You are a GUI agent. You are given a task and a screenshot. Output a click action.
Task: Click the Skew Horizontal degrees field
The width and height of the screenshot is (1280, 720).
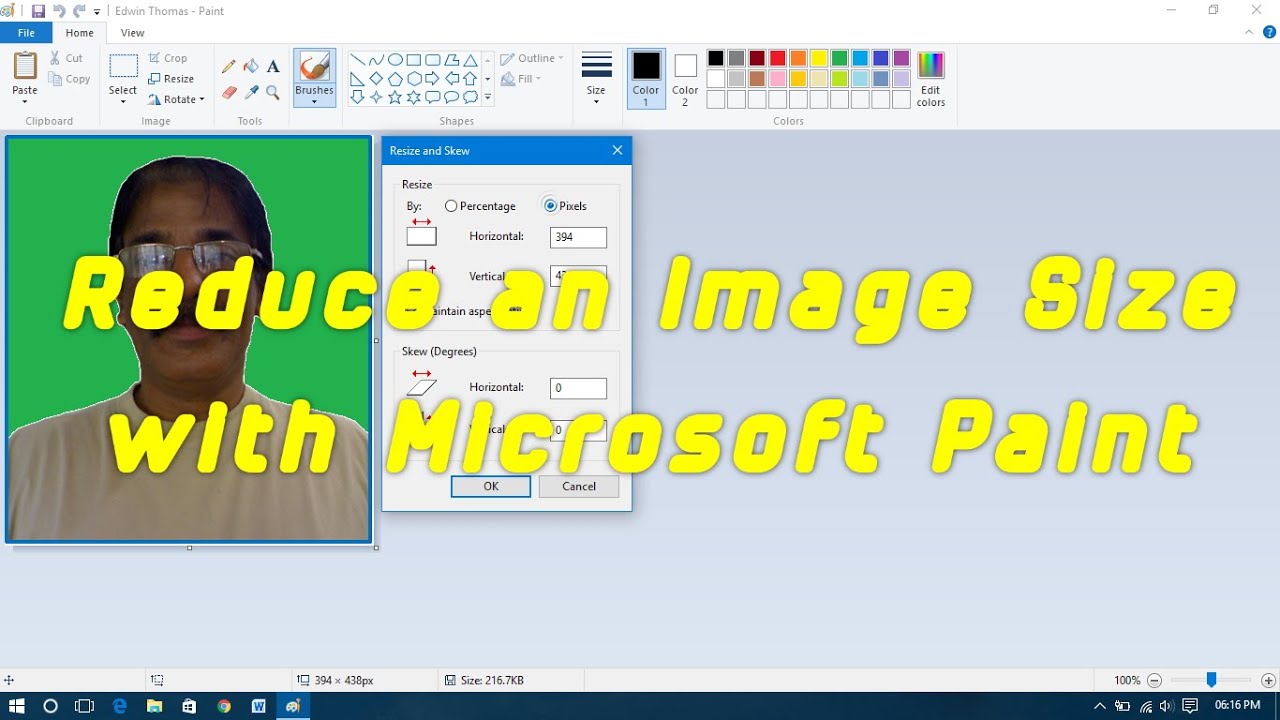[578, 388]
